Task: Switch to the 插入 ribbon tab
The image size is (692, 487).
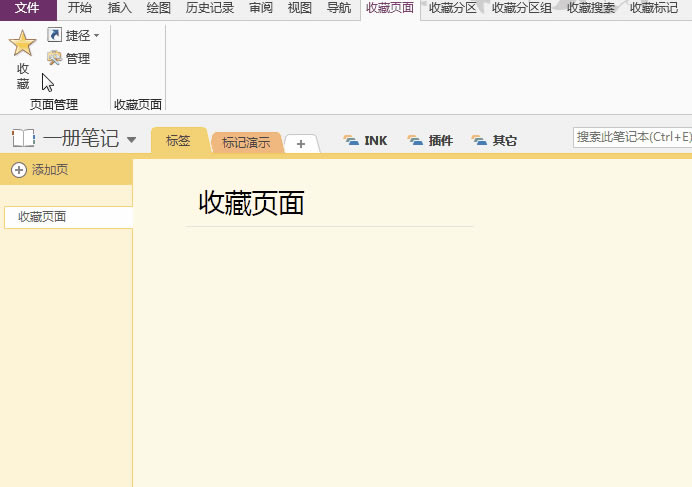Action: [120, 8]
